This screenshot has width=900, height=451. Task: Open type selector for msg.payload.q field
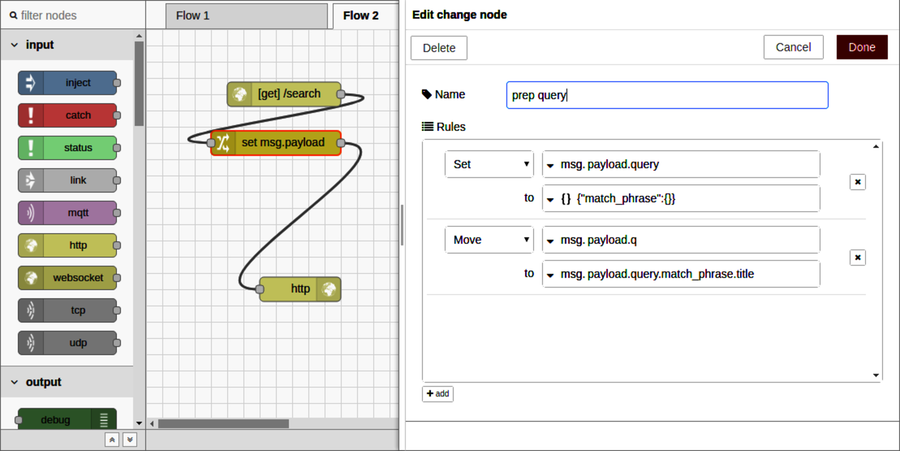pos(550,241)
